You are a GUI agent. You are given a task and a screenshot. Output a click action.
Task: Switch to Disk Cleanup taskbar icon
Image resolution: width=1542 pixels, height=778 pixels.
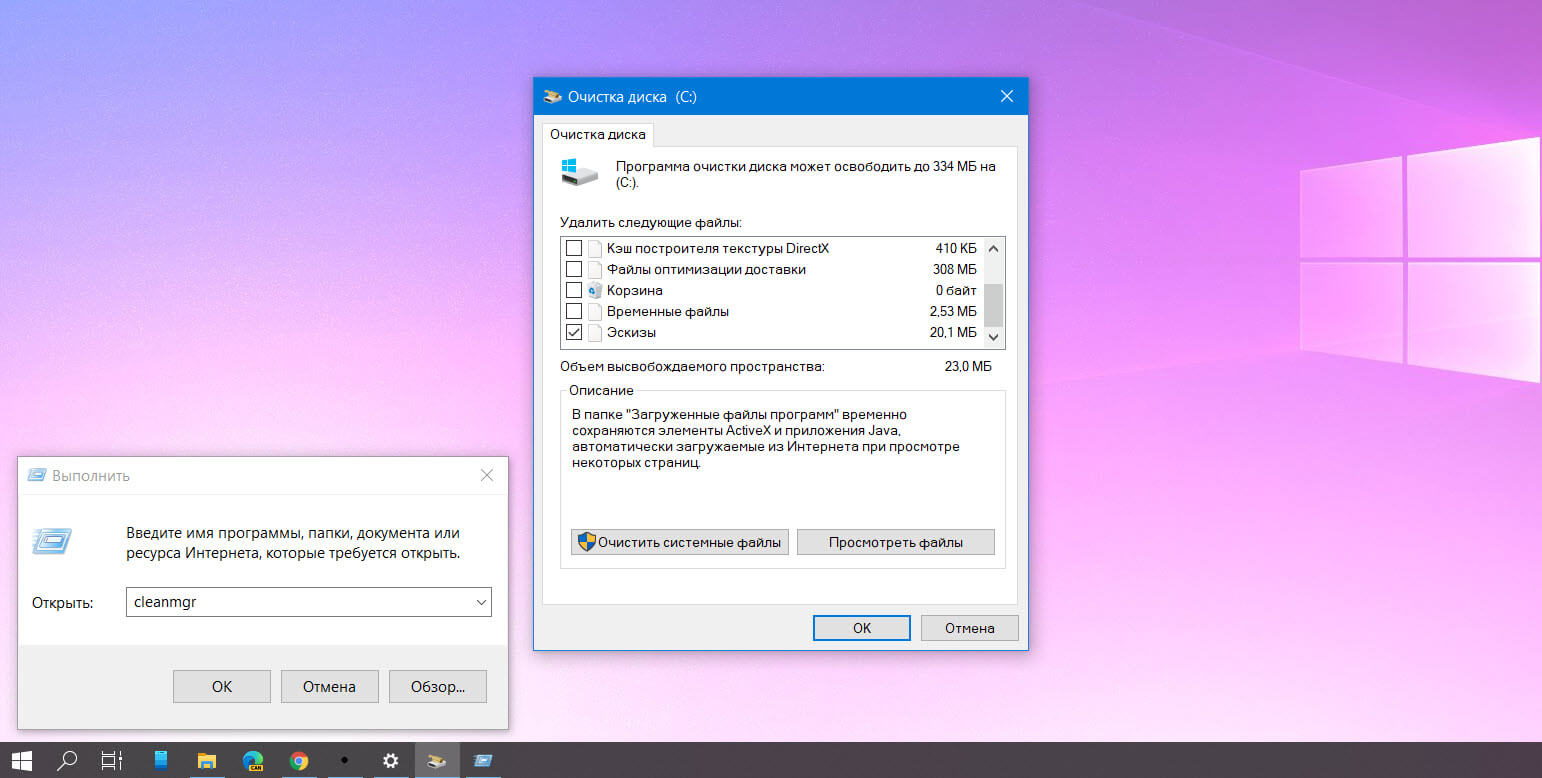(437, 760)
